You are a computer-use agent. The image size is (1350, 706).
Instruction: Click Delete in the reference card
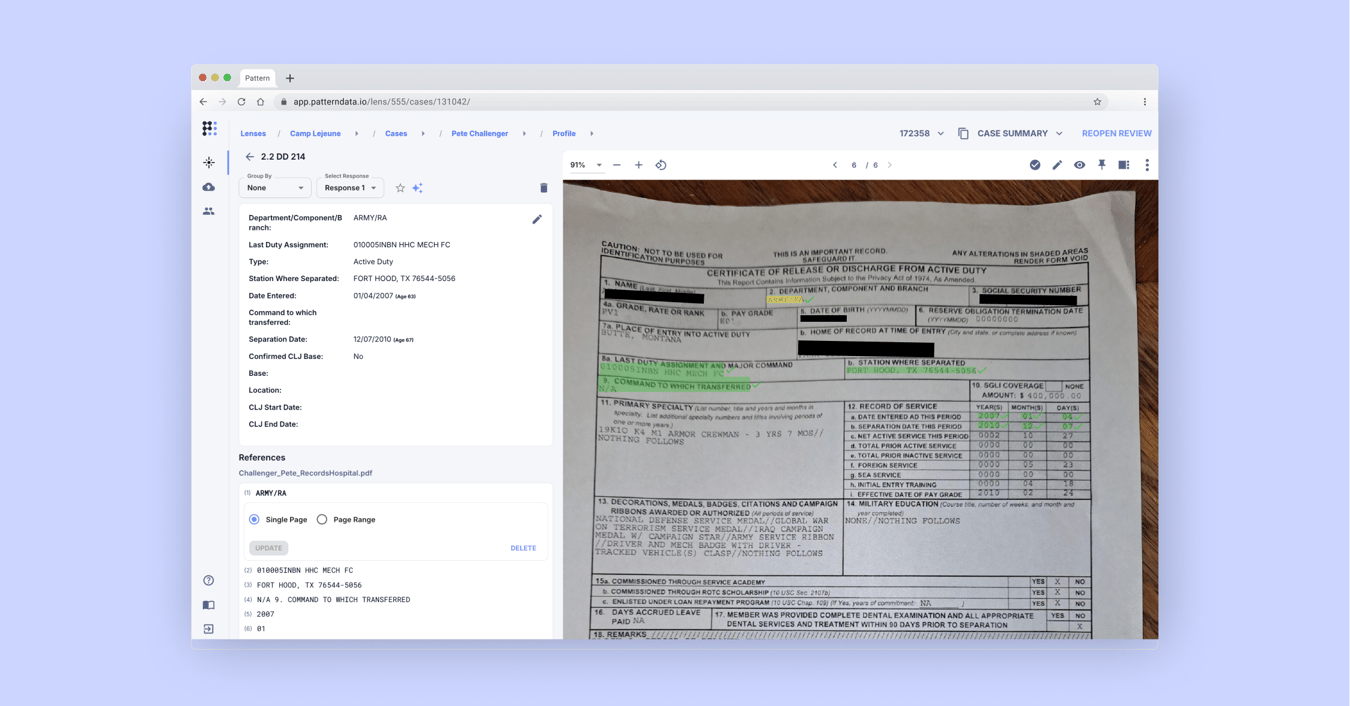(x=523, y=548)
